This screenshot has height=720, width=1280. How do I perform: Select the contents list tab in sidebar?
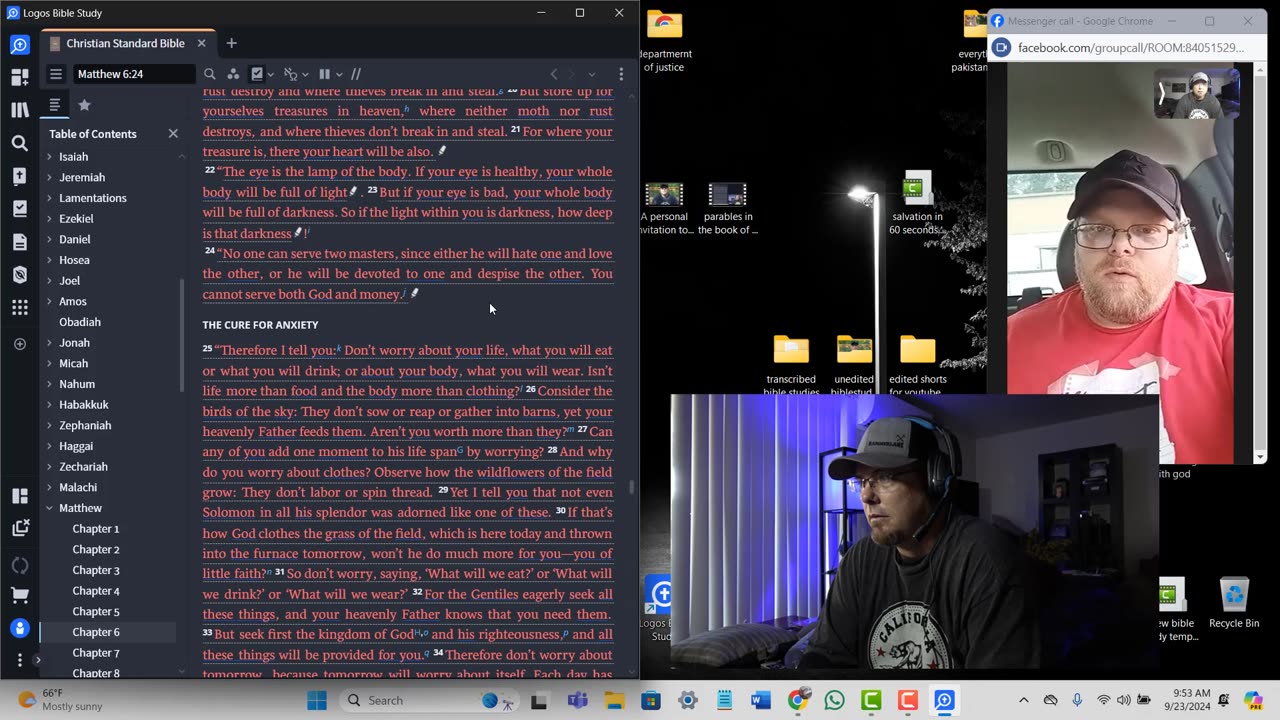point(55,105)
